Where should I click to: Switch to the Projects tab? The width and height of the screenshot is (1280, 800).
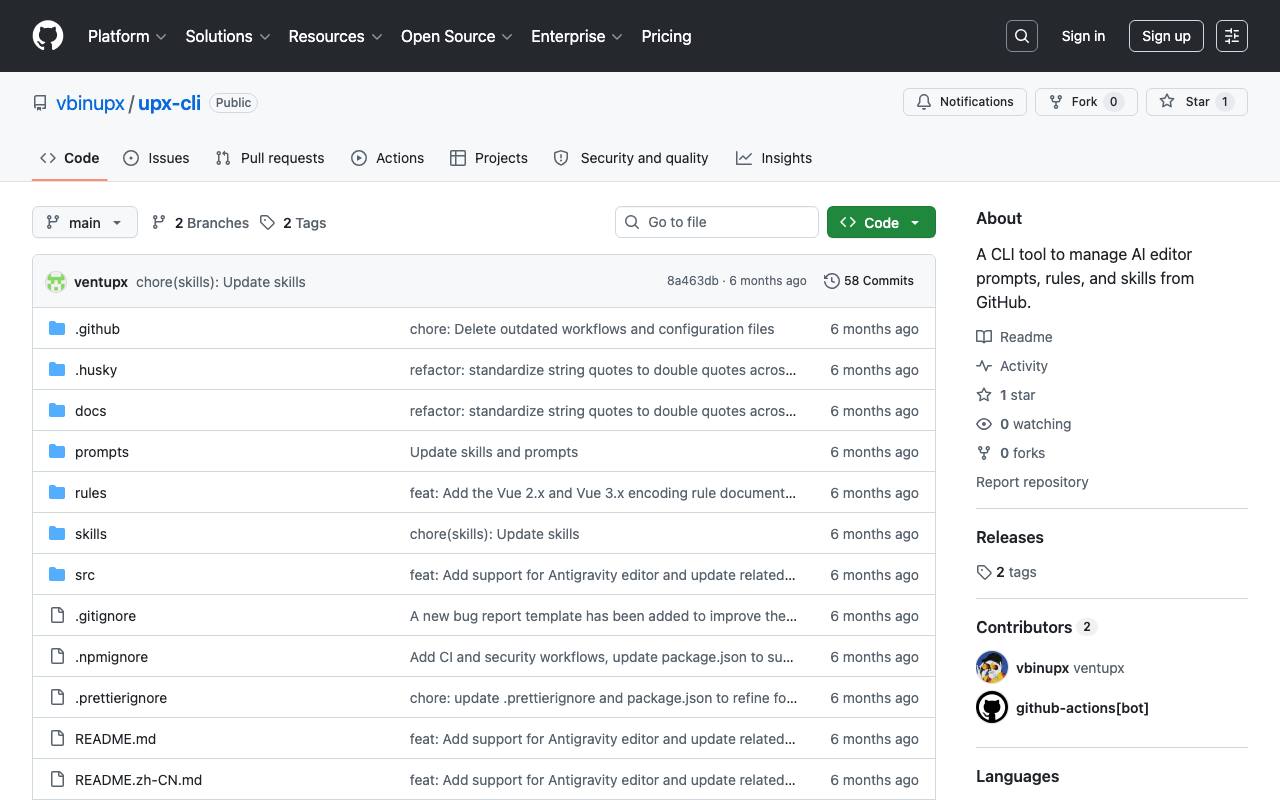[489, 158]
